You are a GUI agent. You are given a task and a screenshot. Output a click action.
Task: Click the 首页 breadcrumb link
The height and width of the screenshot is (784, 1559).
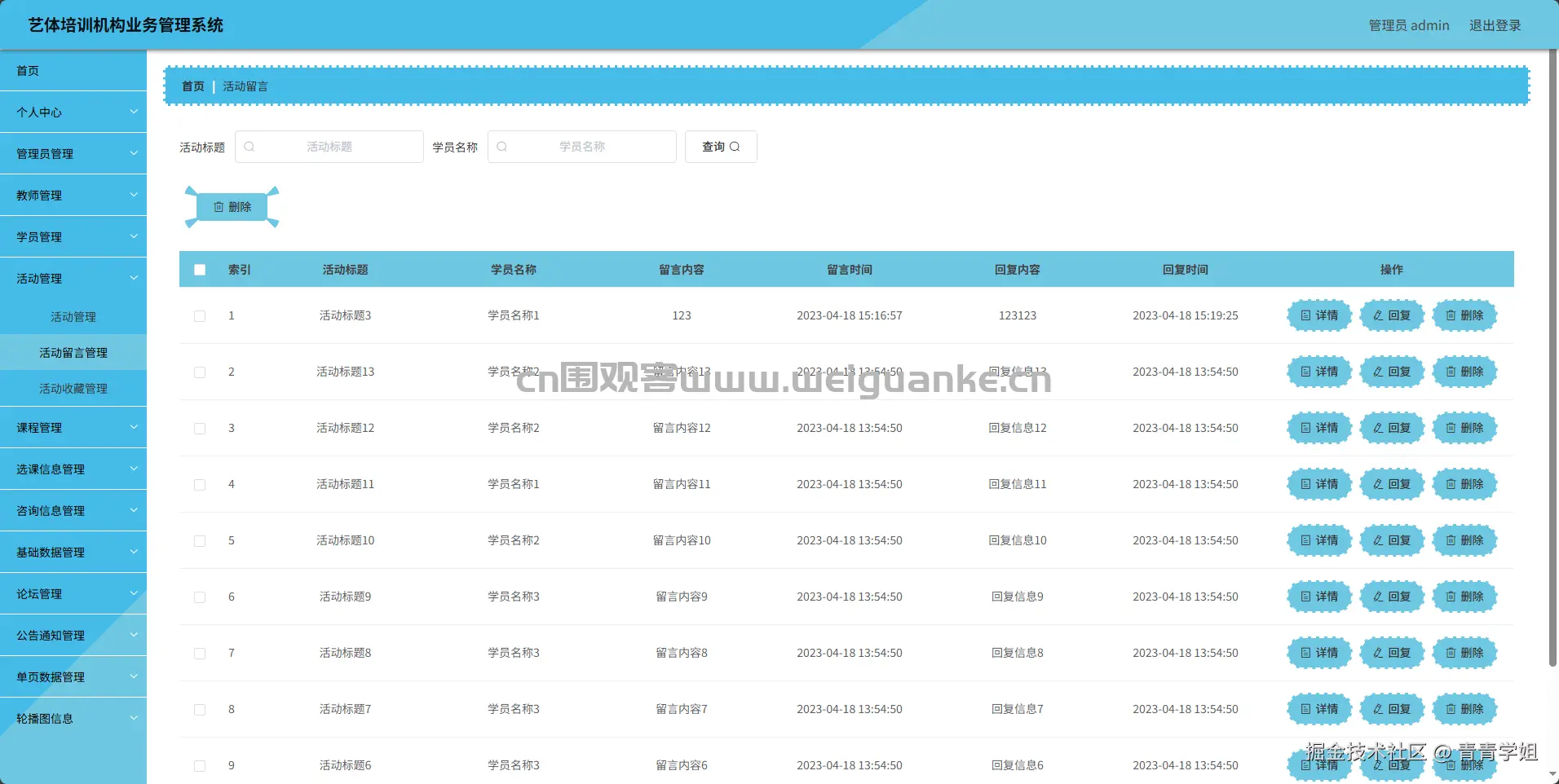tap(193, 86)
